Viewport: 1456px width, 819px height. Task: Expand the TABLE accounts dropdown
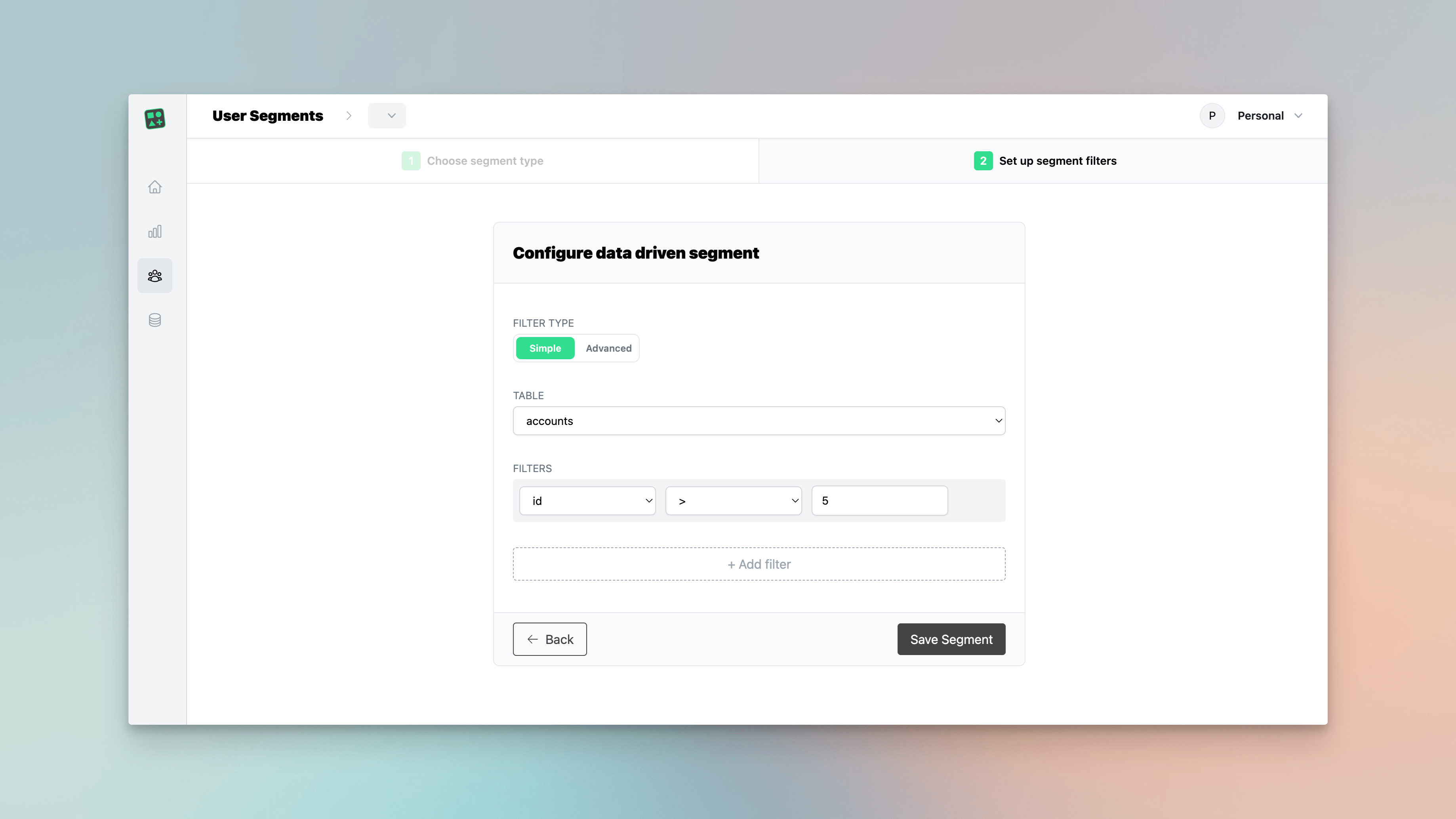pyautogui.click(x=759, y=420)
